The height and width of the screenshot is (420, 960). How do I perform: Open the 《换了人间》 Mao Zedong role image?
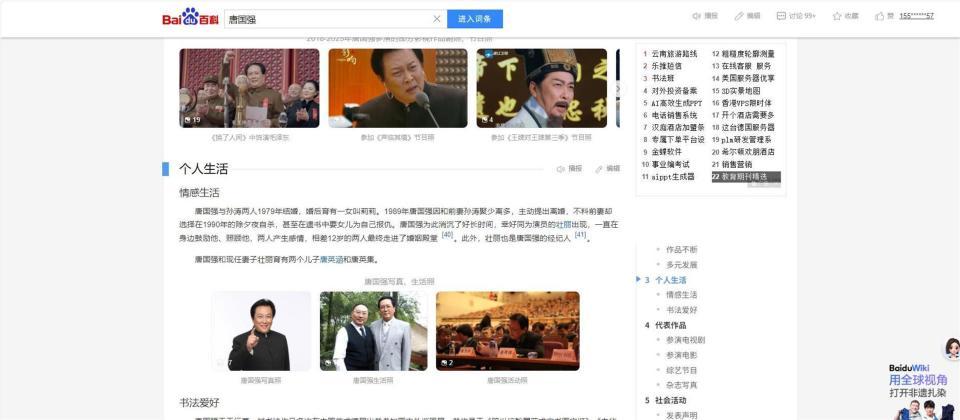249,88
